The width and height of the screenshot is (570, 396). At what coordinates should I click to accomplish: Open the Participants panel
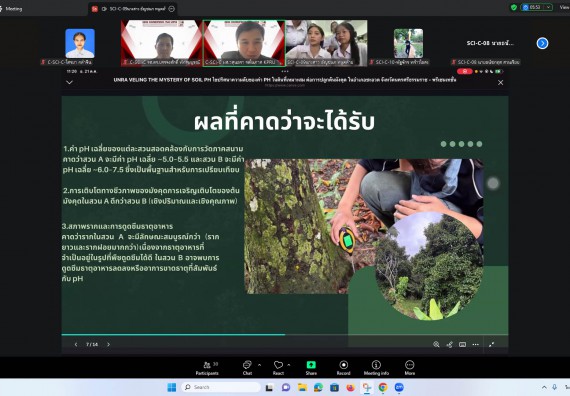pos(207,368)
